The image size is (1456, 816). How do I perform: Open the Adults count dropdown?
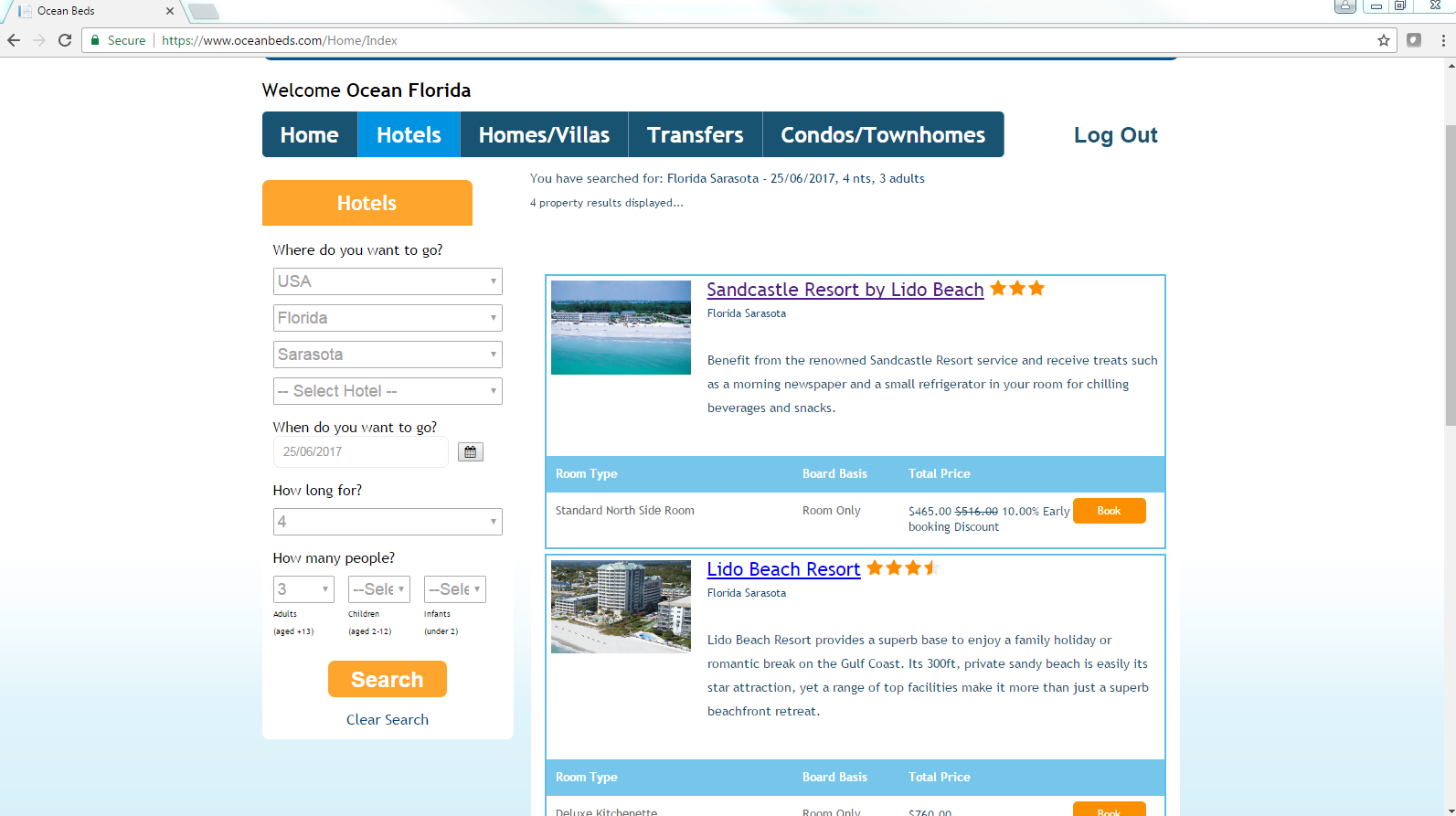pos(303,589)
